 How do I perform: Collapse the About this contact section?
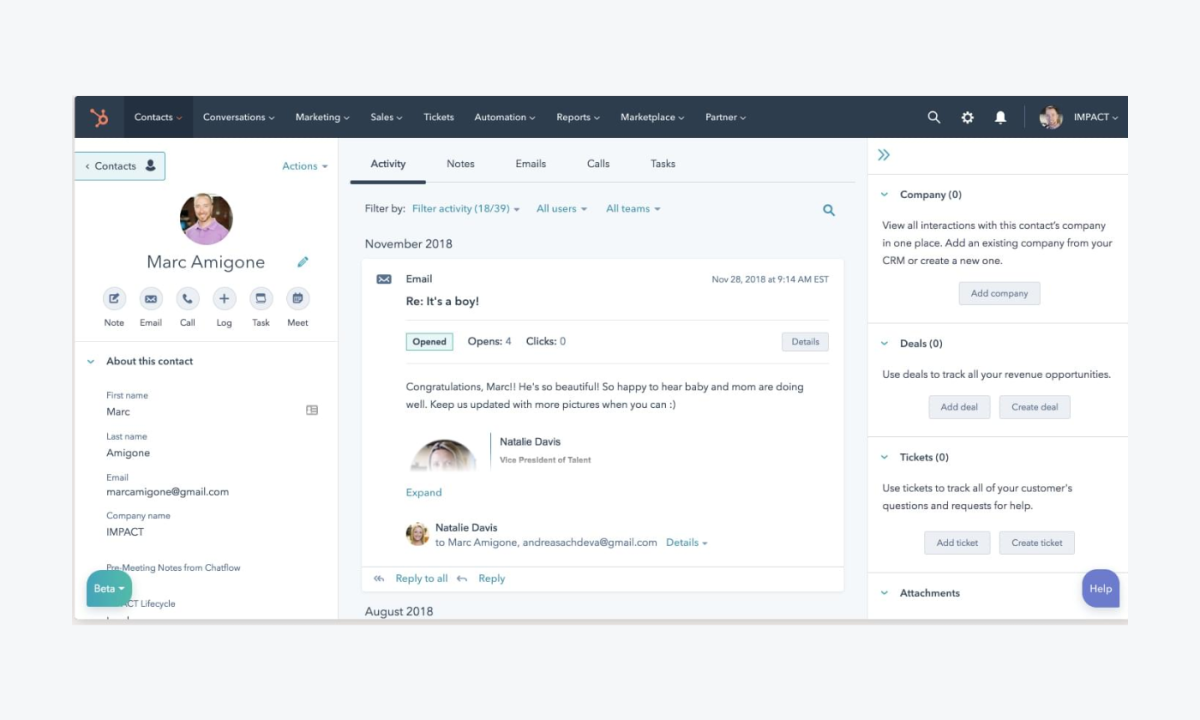point(91,362)
